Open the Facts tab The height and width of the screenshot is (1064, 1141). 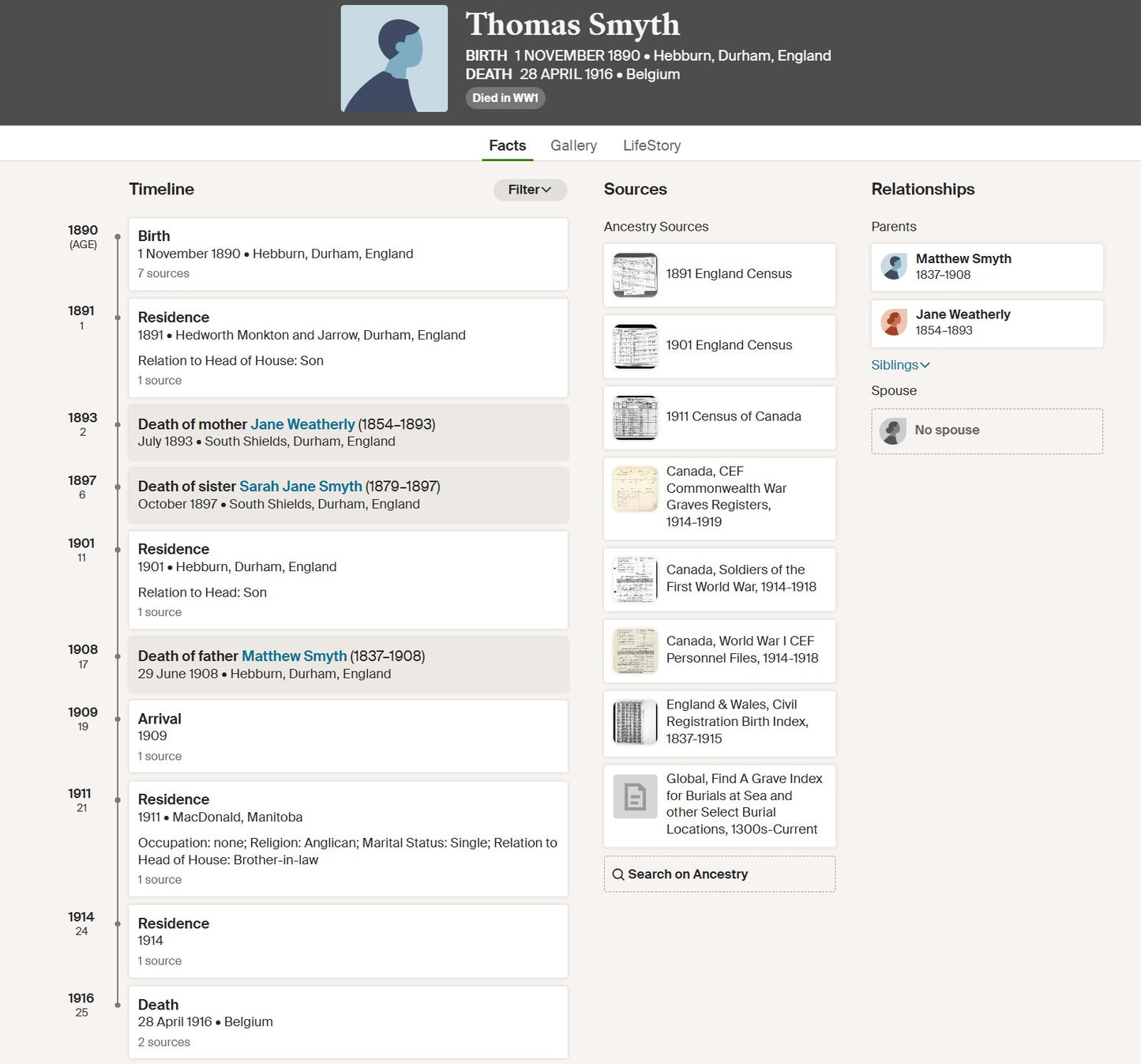tap(507, 145)
